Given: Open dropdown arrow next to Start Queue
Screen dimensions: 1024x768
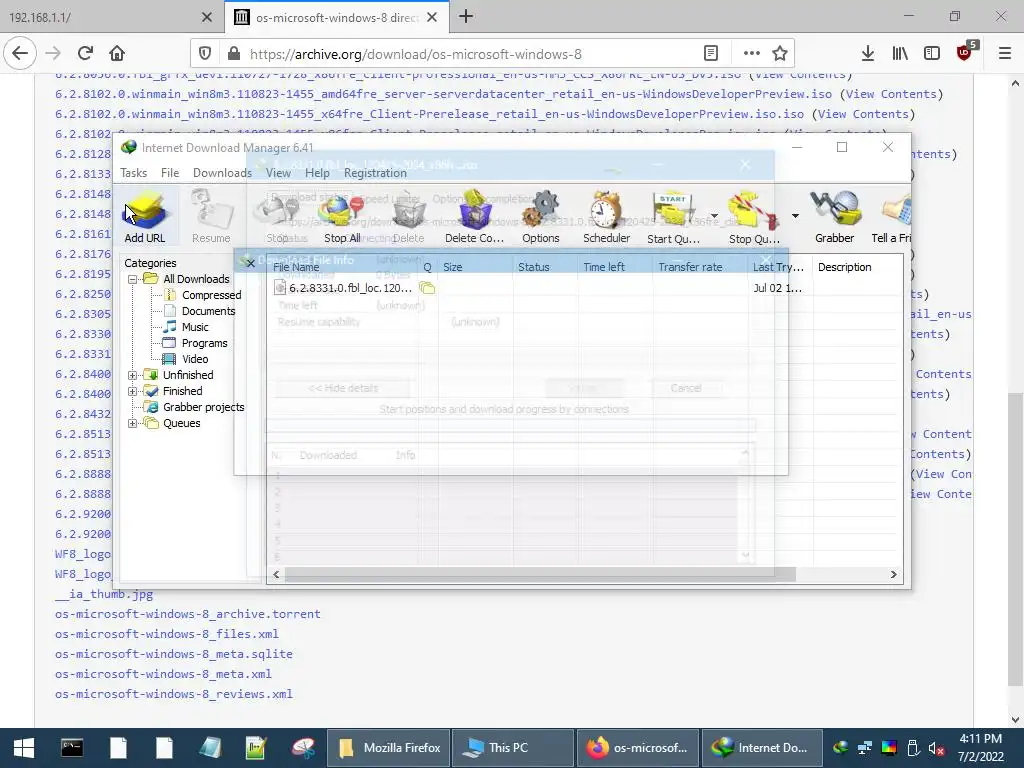Looking at the screenshot, I should (714, 216).
